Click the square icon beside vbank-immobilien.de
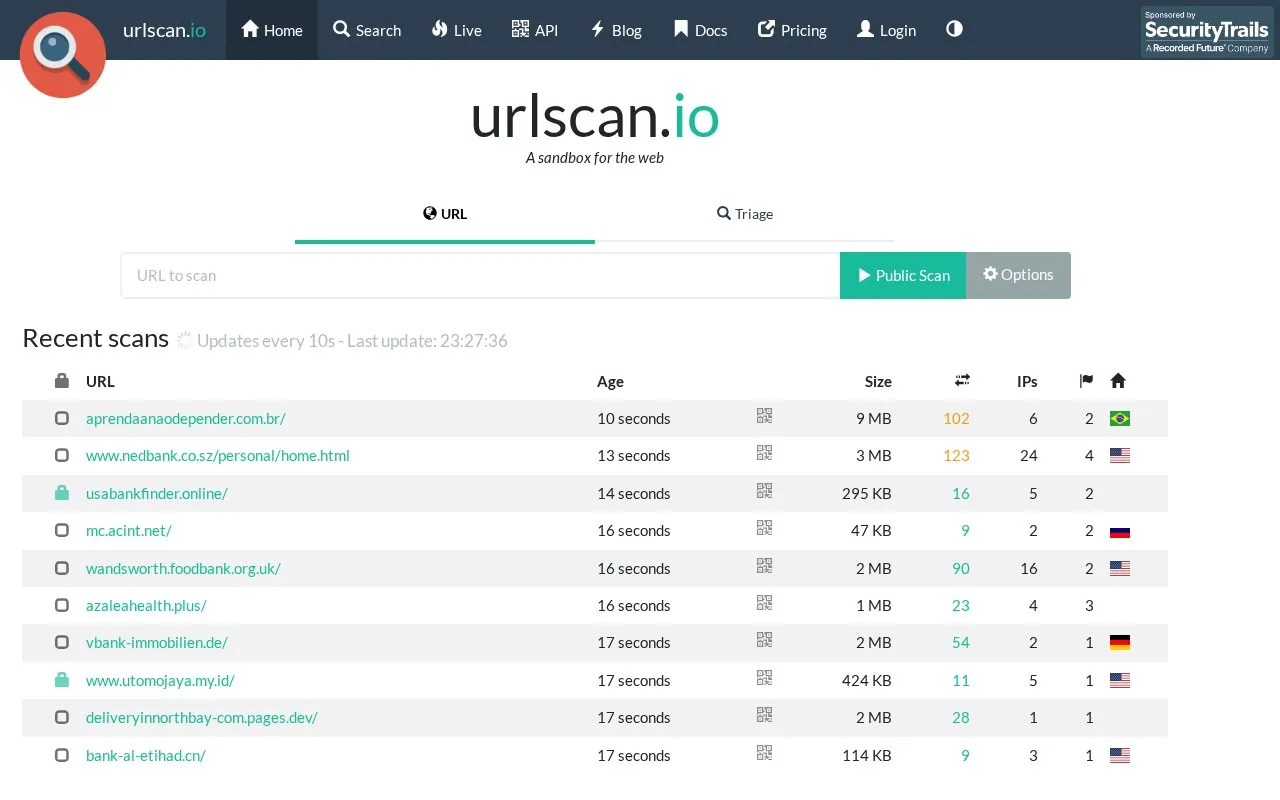 point(62,642)
